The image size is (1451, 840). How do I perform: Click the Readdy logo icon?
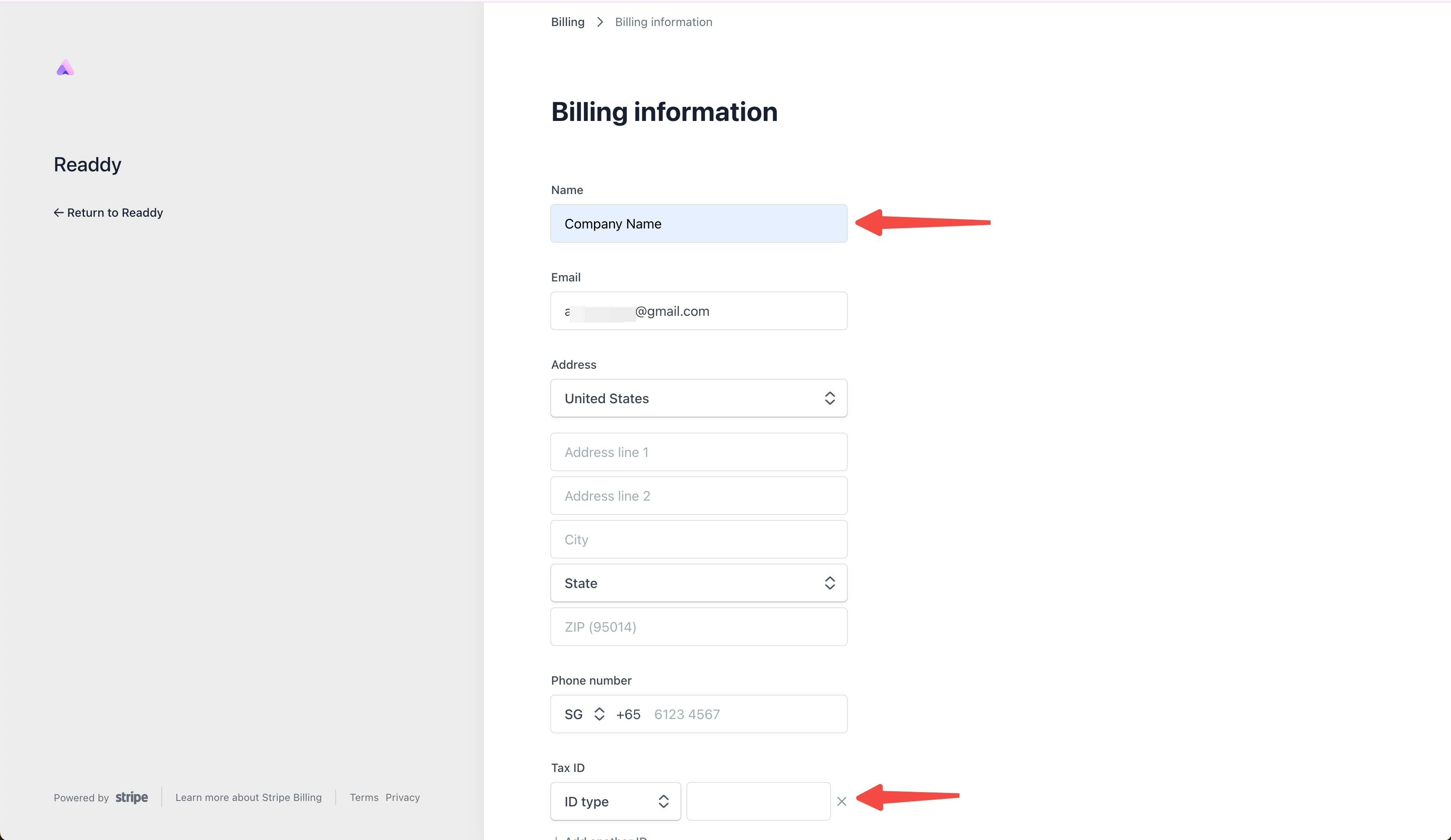65,68
